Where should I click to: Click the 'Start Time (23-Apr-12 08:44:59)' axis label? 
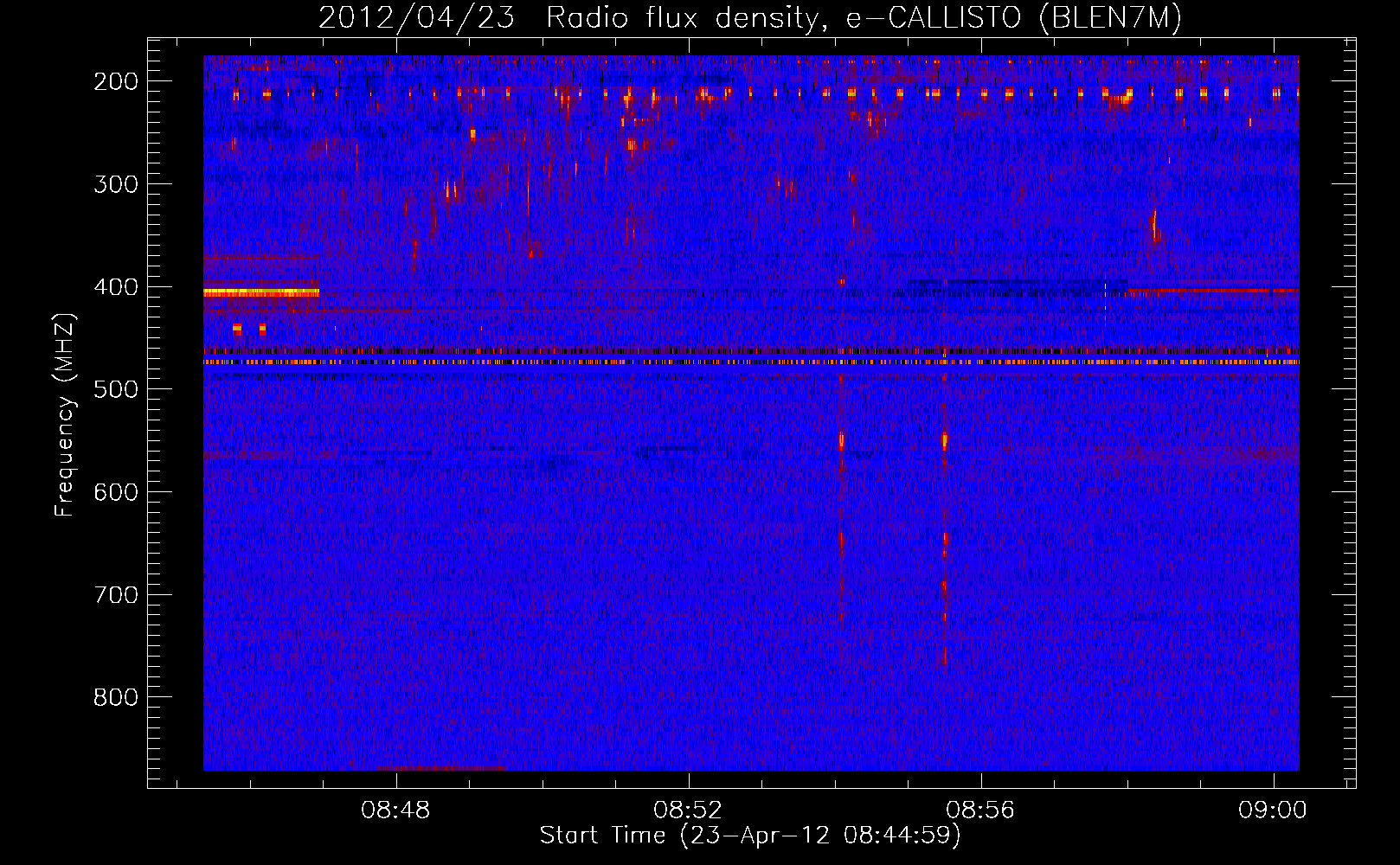[x=750, y=836]
